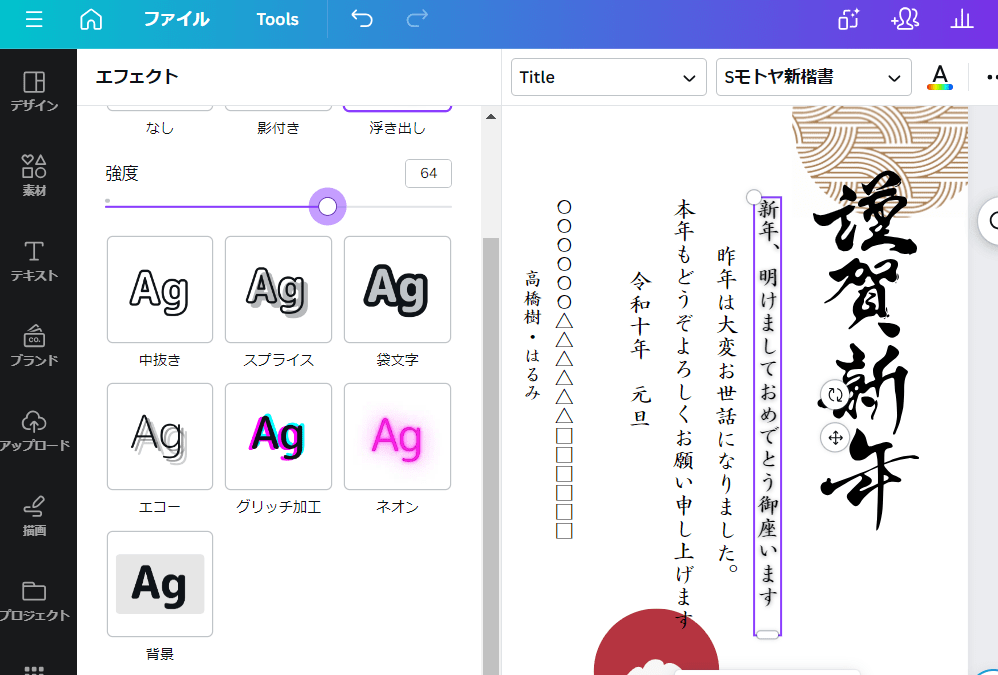Viewport: 998px width, 675px height.
Task: Select the ネオン neon text effect
Action: 397,437
